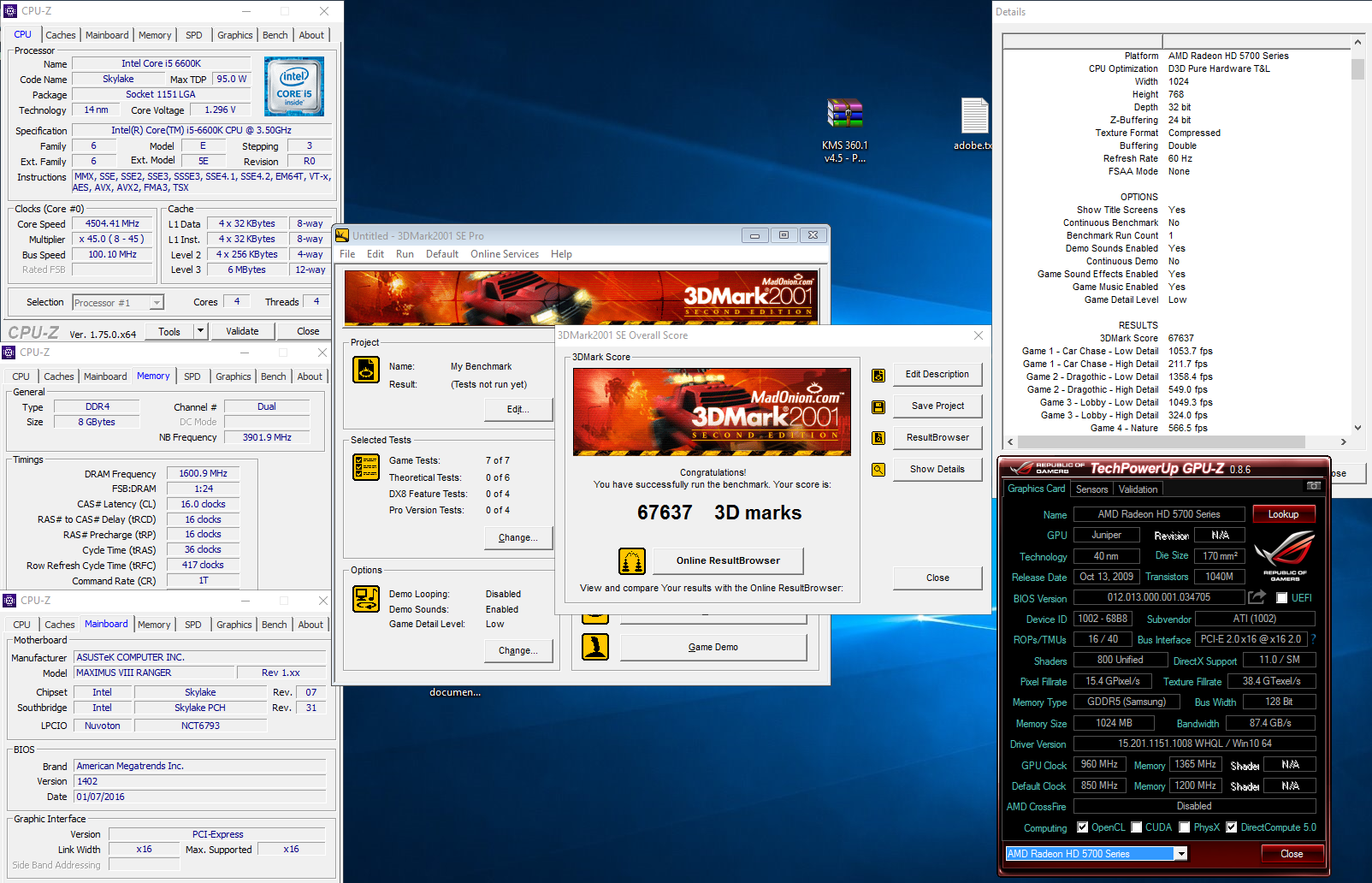
Task: Open SPD tab in CPU-Z Memory window
Action: pos(192,376)
